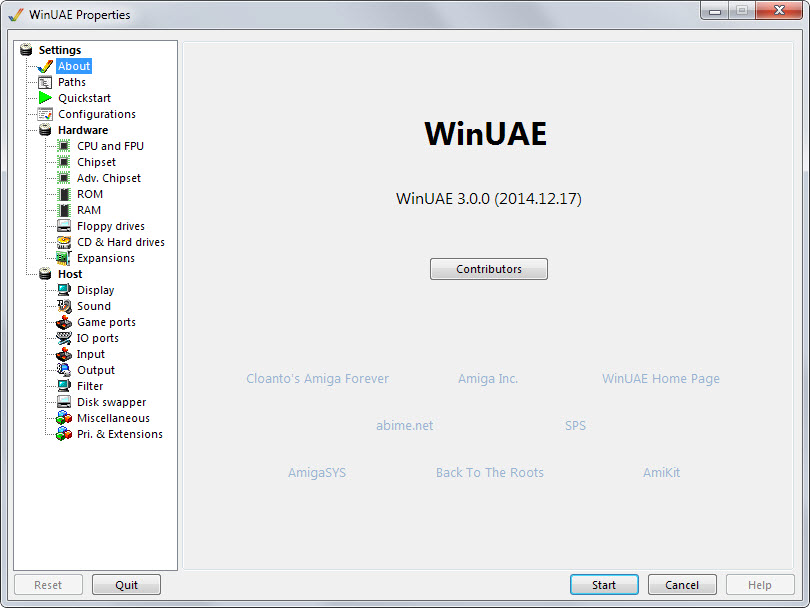Click the IO ports cable icon
Screen dimensions: 810x608
click(x=64, y=338)
